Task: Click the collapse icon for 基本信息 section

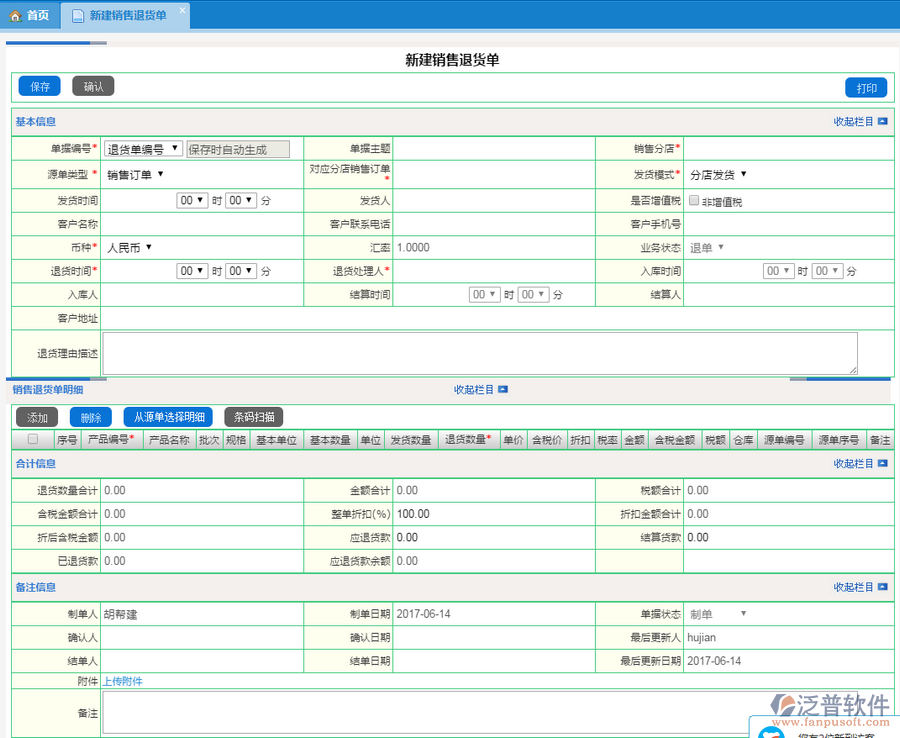Action: coord(882,122)
